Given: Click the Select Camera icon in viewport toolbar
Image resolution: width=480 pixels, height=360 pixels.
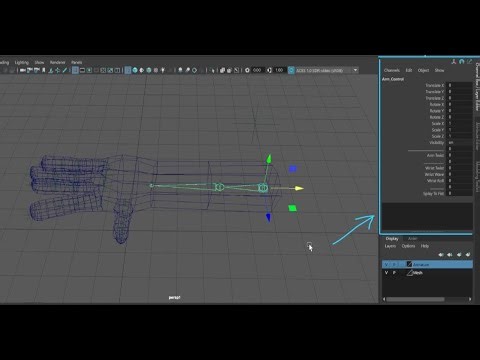Looking at the screenshot, I should tap(22, 70).
